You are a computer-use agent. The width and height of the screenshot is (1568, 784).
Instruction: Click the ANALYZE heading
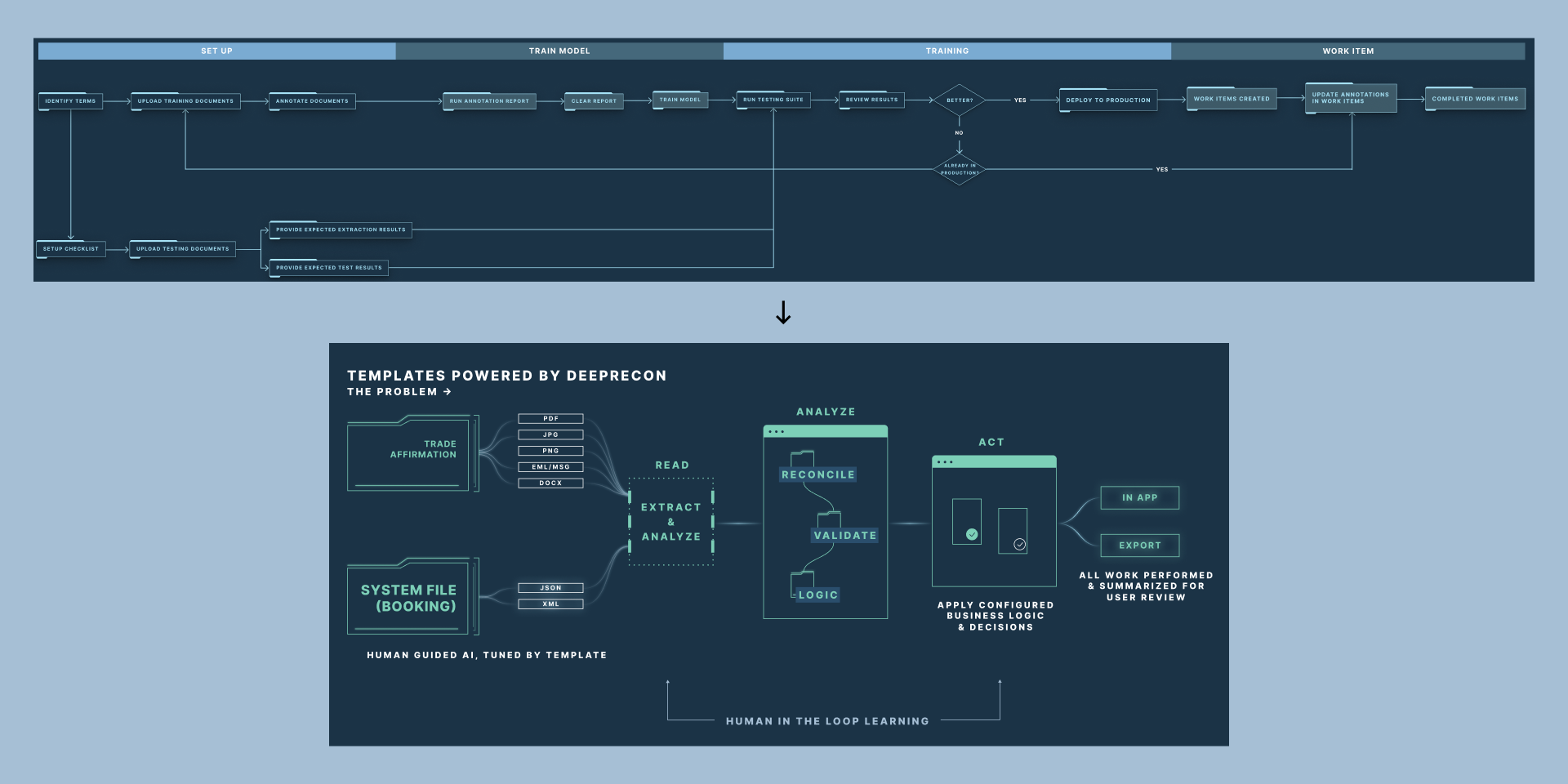pyautogui.click(x=826, y=412)
